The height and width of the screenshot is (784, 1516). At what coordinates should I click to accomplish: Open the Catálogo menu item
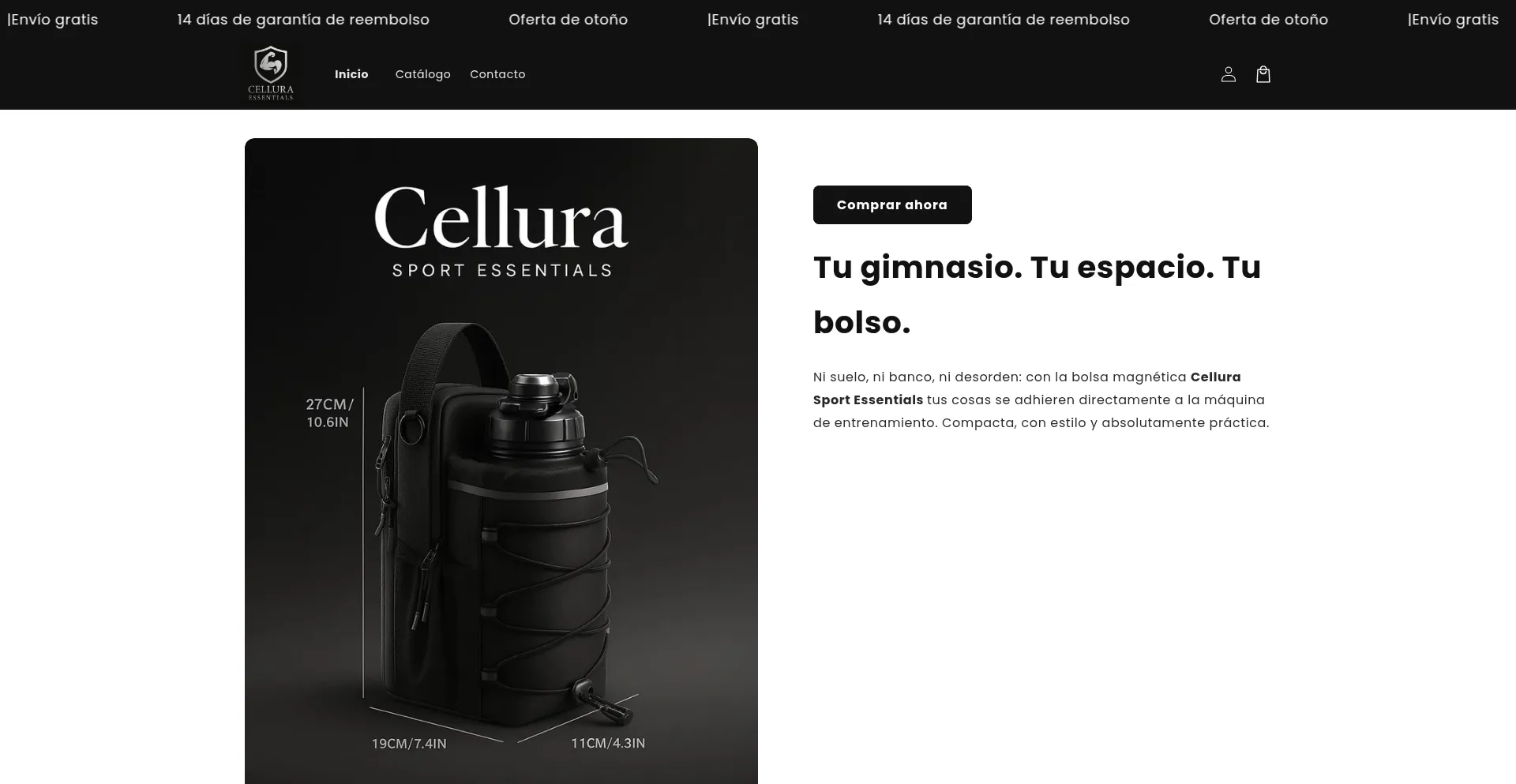tap(422, 74)
